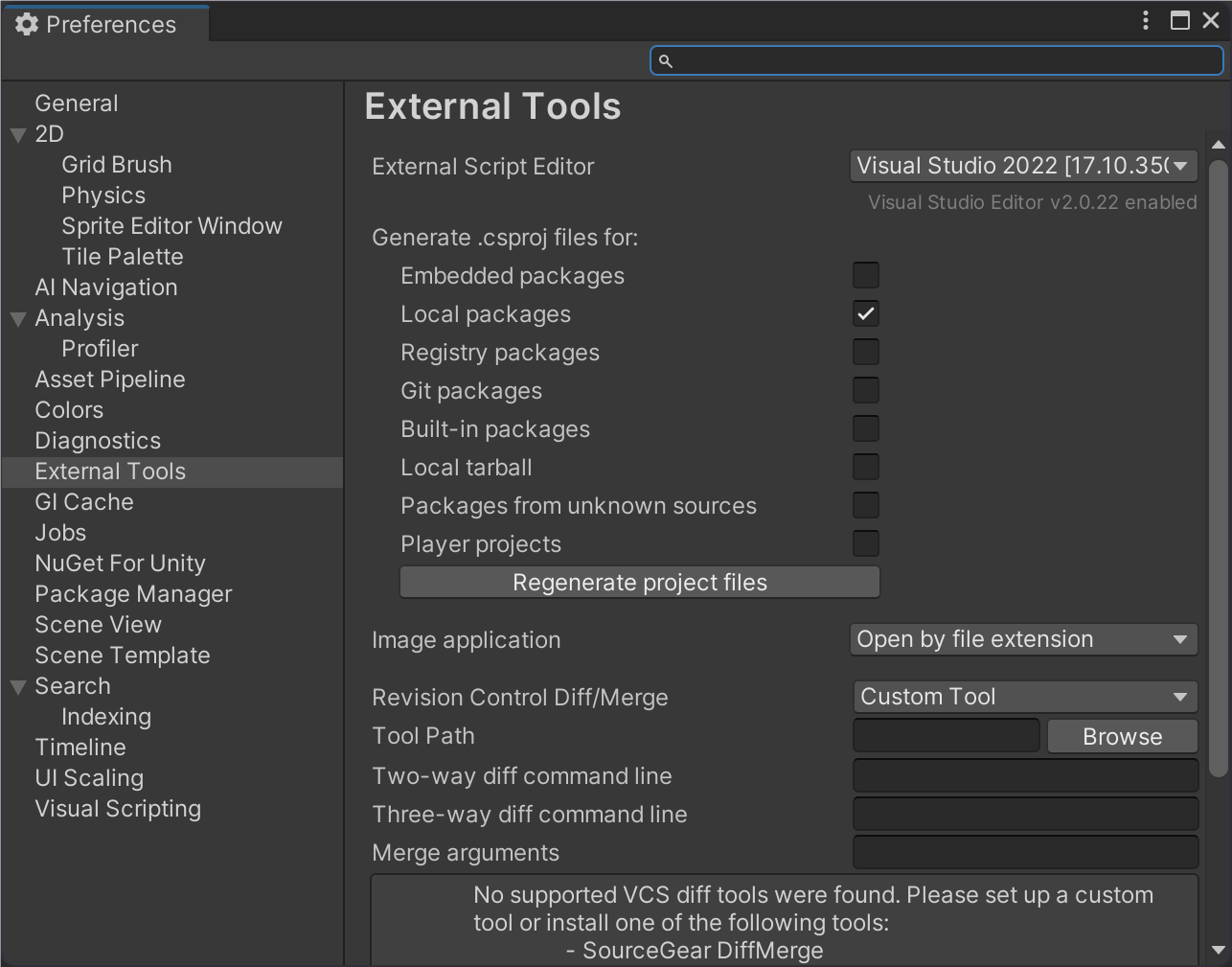
Task: Click Browse button for Tool Path
Action: 1122,736
